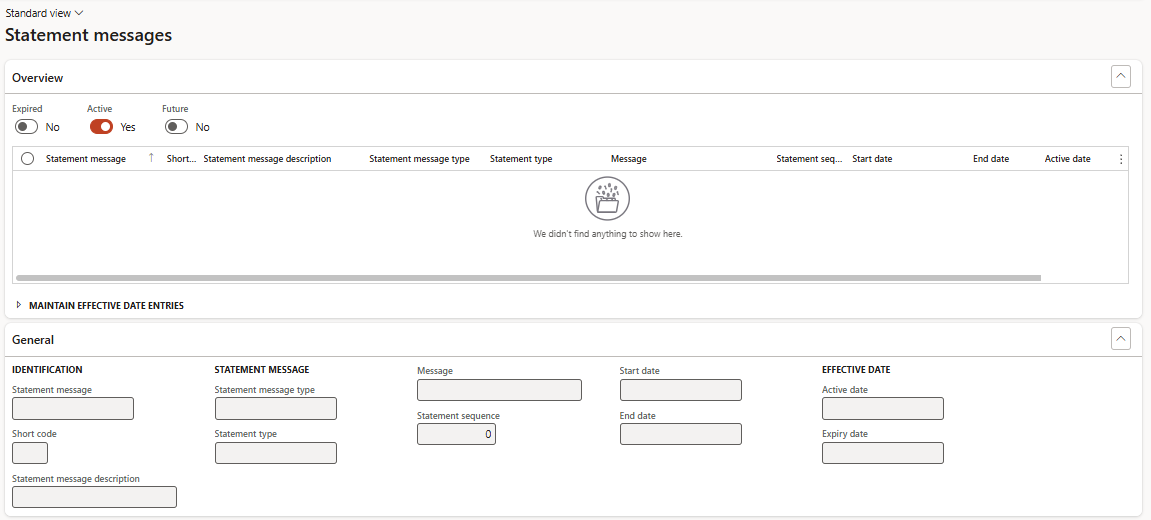Viewport: 1151px width, 520px height.
Task: Click the Statement message input field
Action: [73, 408]
